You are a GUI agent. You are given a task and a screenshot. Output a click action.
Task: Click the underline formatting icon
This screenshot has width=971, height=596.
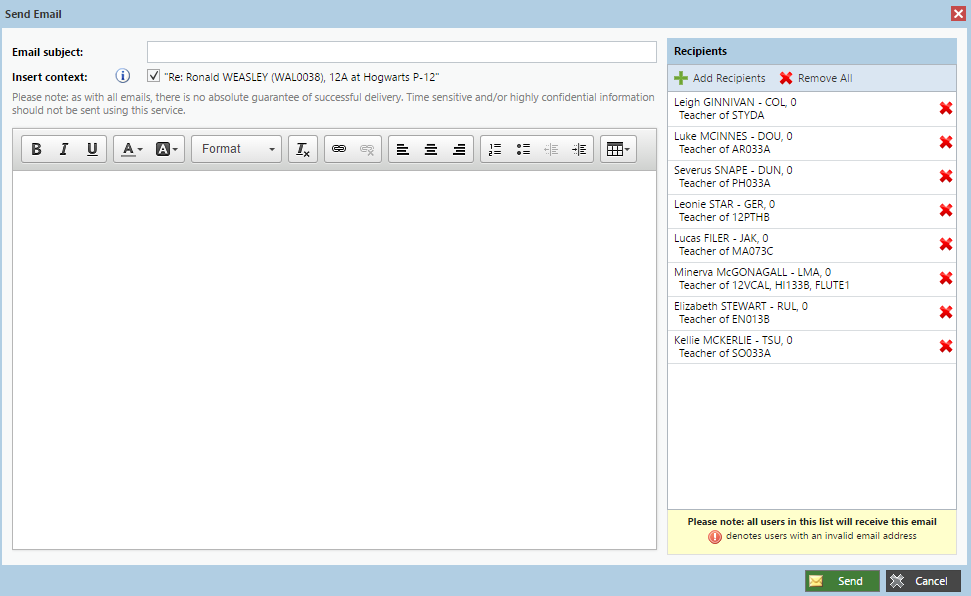(x=92, y=149)
